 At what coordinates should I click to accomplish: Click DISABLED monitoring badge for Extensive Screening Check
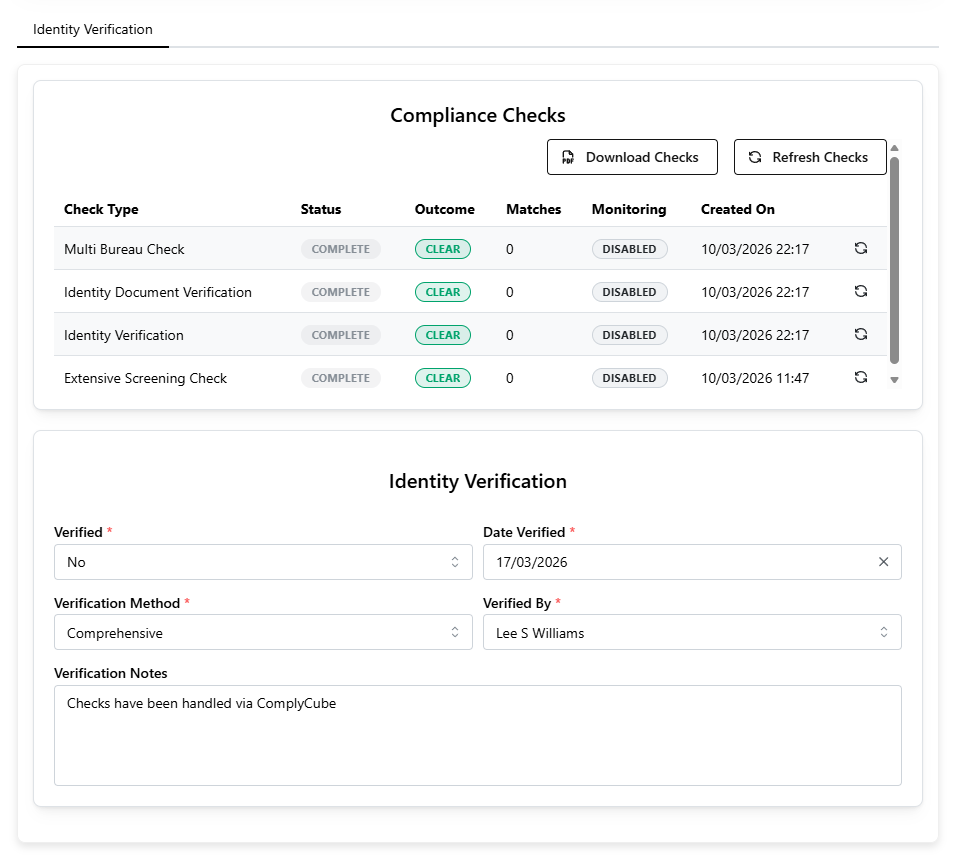click(x=630, y=378)
